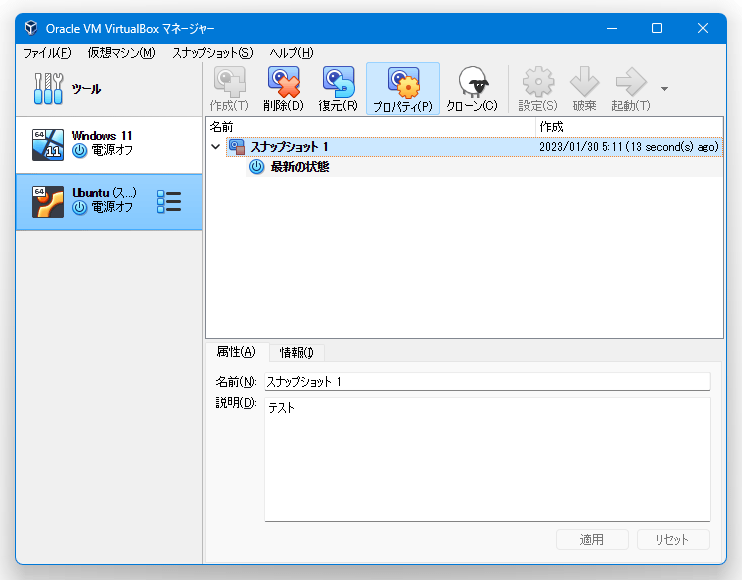Toggle the プロパティ(P) properties pane

point(403,89)
